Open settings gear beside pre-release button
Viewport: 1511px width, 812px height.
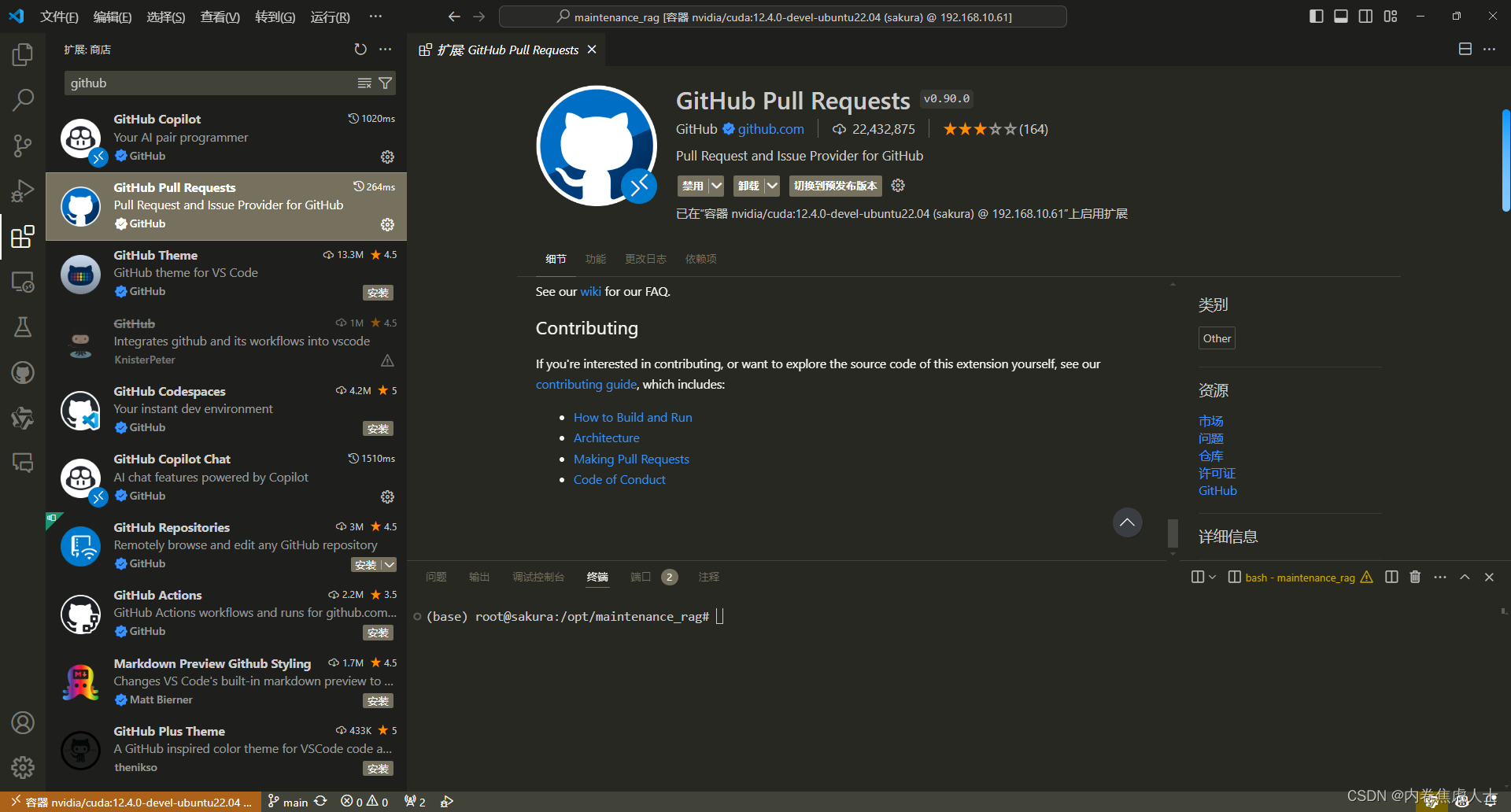(898, 186)
